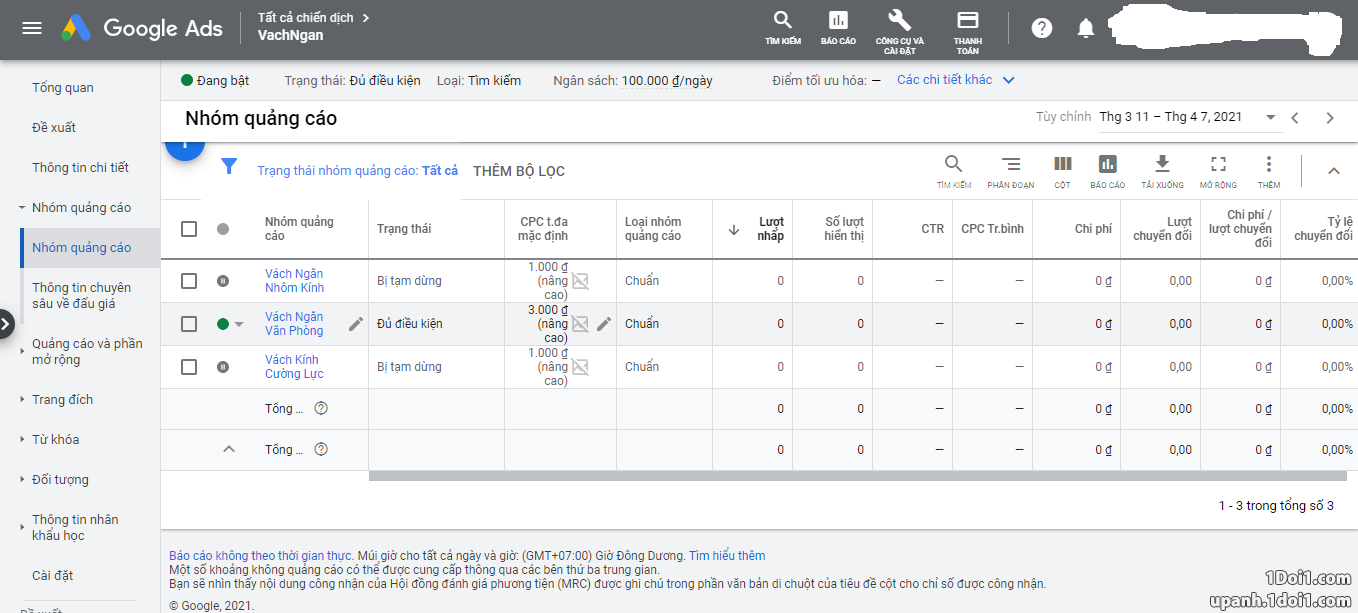Image resolution: width=1358 pixels, height=613 pixels.
Task: Click the horizontal table scrollbar
Action: (858, 476)
